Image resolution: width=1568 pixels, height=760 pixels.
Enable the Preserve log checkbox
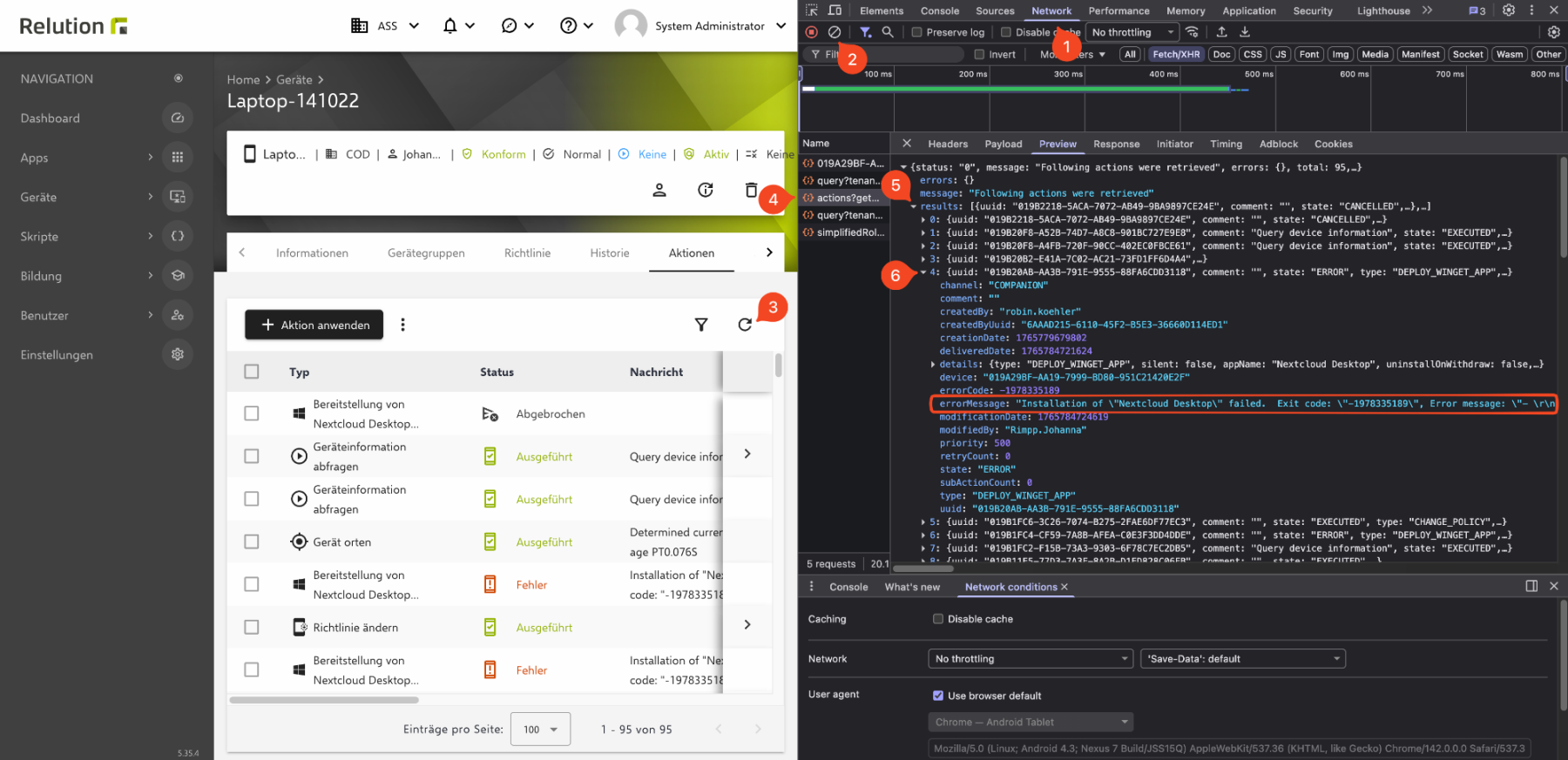[917, 32]
